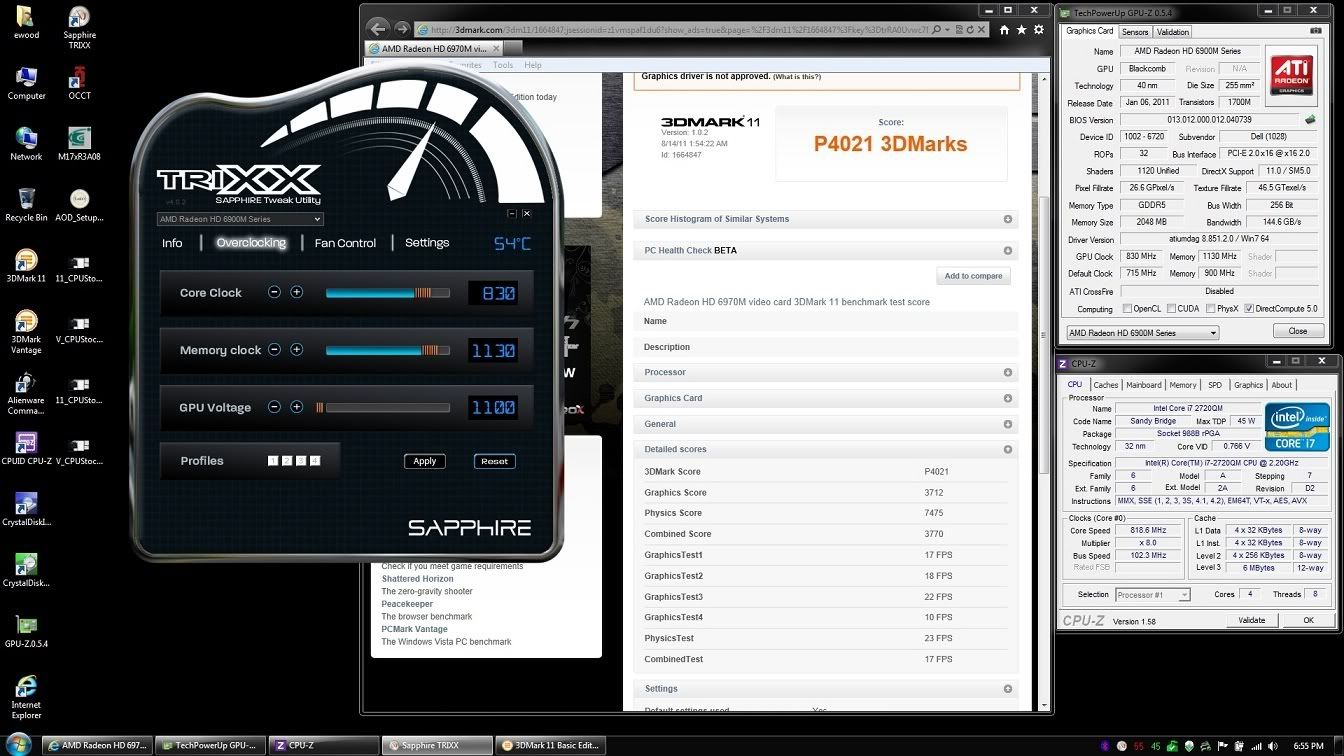This screenshot has height=756, width=1344.
Task: Decrease Memory clock with minus icon
Action: click(274, 350)
